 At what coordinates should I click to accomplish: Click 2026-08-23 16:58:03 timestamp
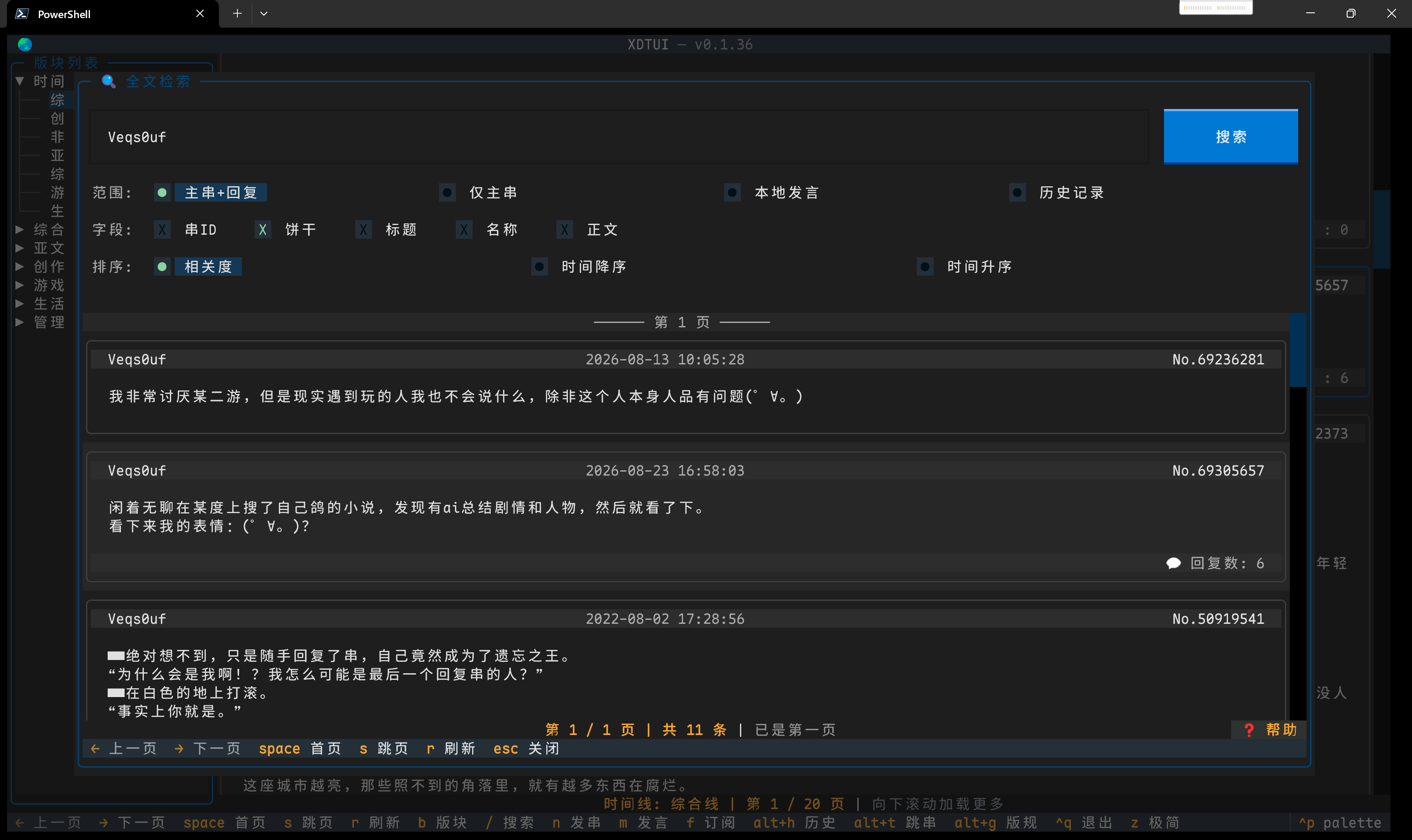[x=665, y=471]
